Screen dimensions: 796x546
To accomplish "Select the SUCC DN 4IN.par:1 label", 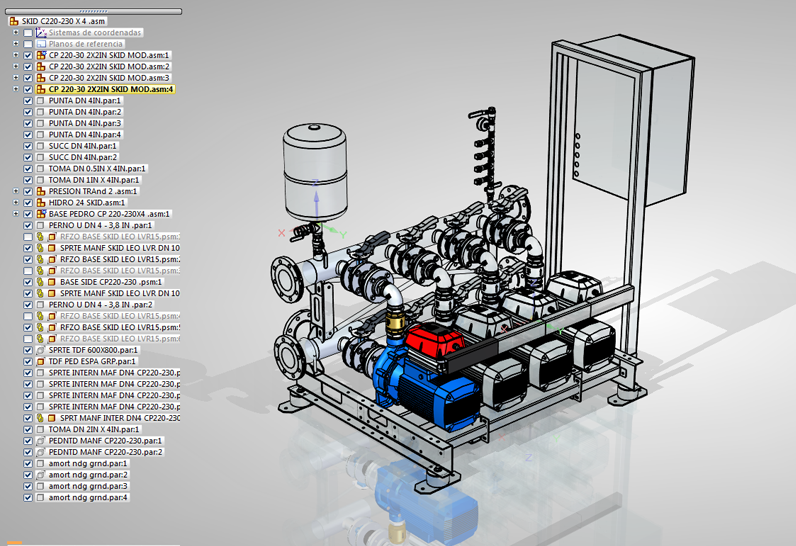I will [83, 146].
